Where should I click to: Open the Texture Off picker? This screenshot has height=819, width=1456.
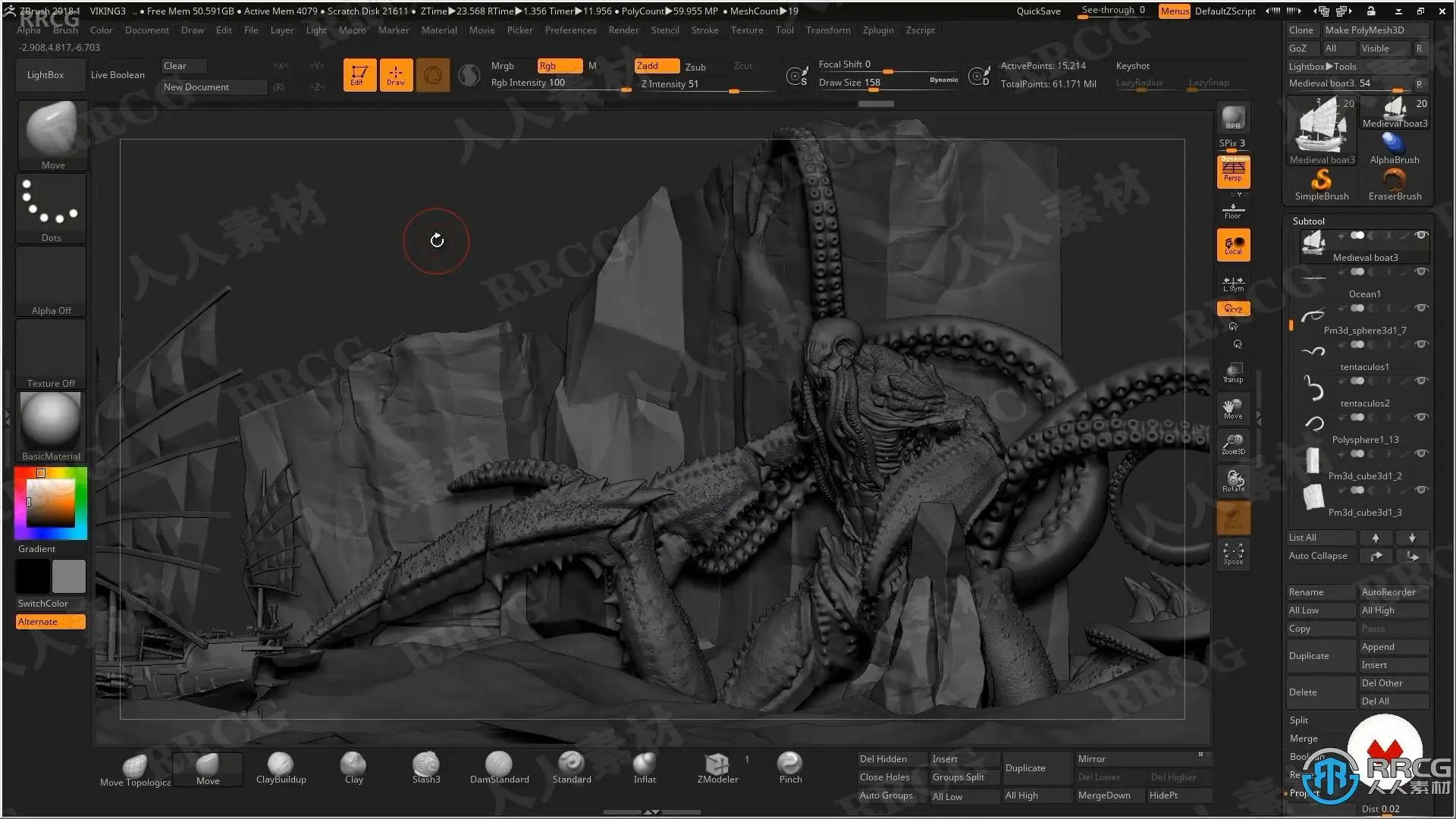(x=51, y=354)
